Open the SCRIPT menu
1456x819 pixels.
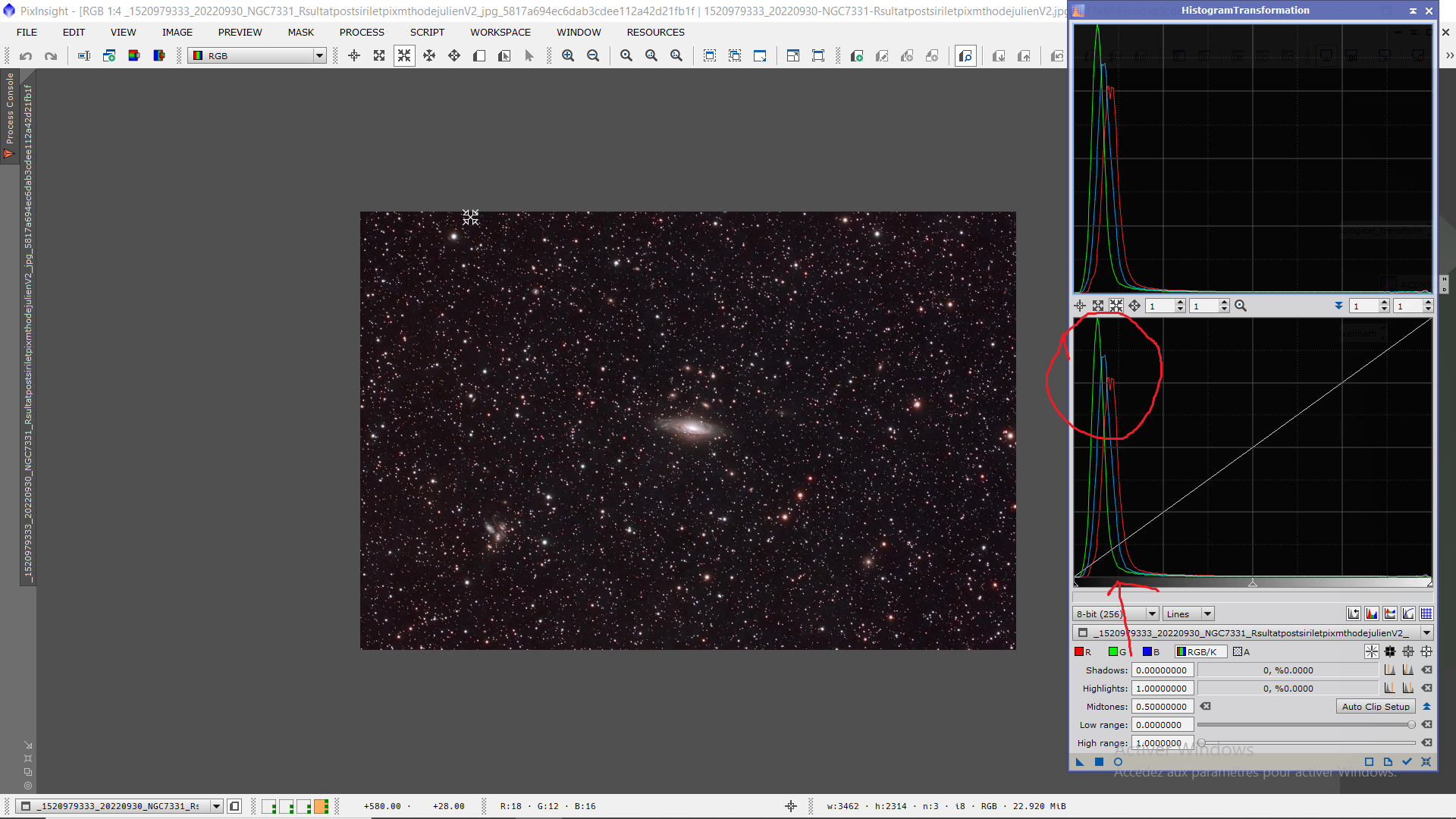tap(427, 33)
